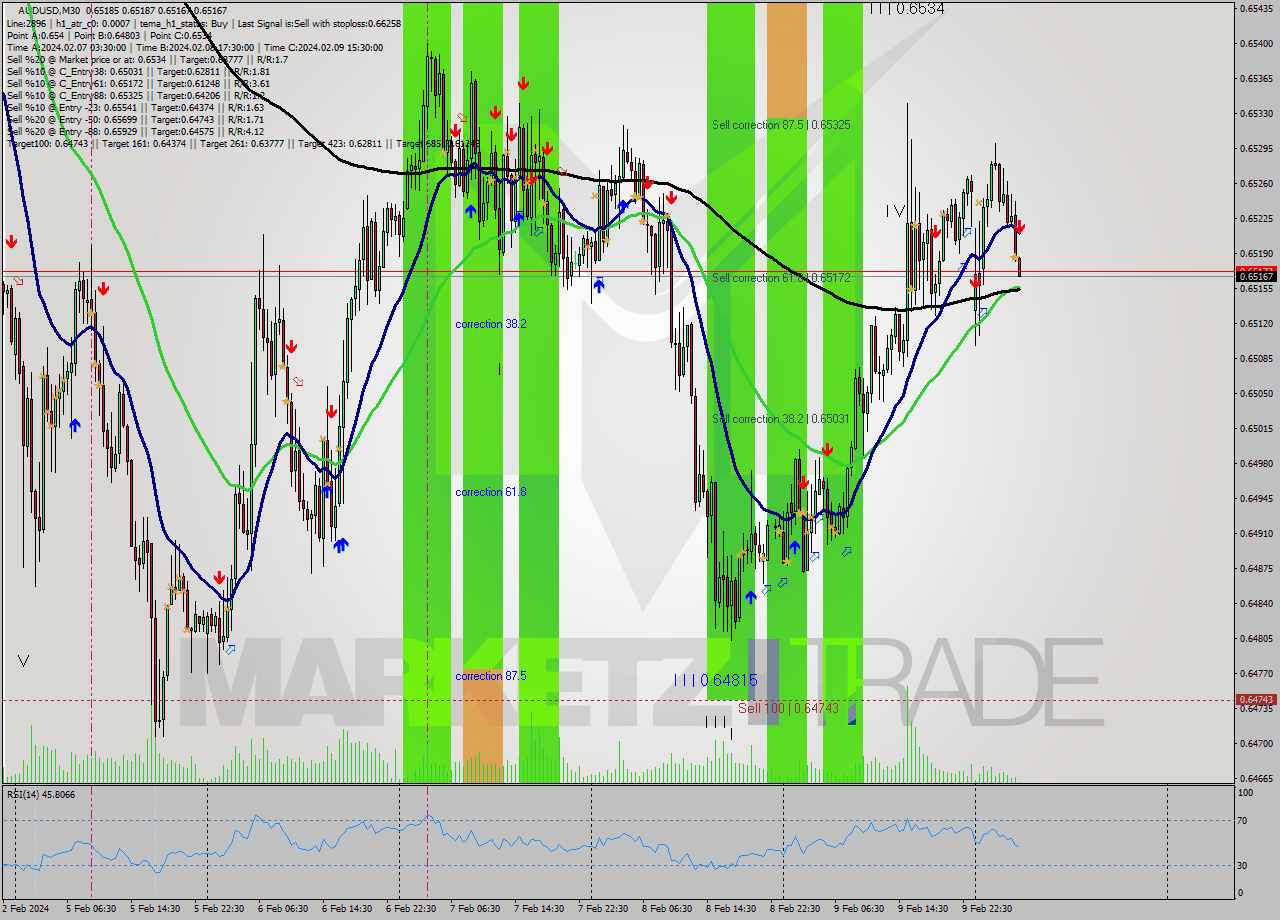This screenshot has width=1280, height=920.
Task: Select the blue 'correction 61.8' label
Action: pos(490,492)
